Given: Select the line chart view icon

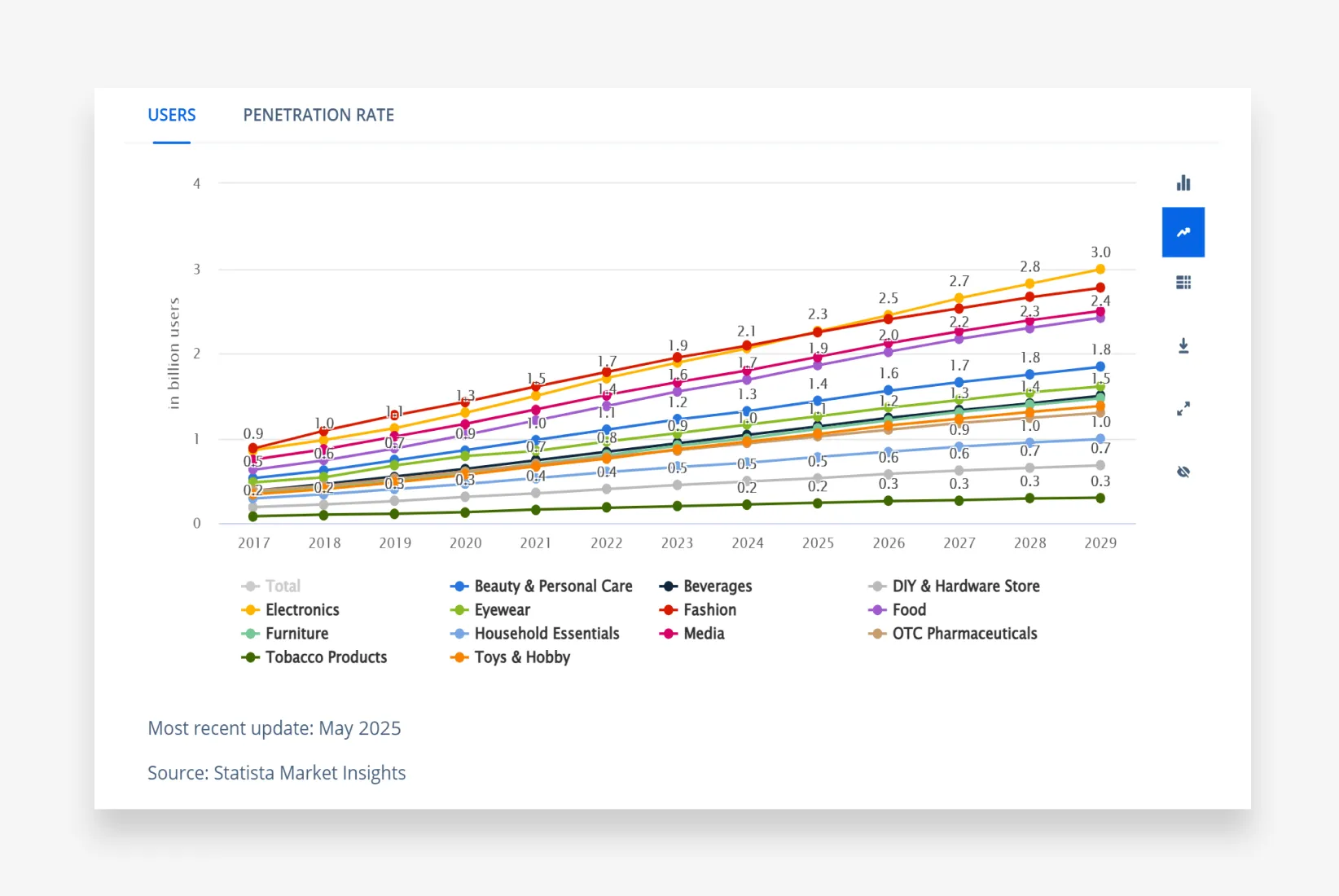Looking at the screenshot, I should pos(1183,232).
